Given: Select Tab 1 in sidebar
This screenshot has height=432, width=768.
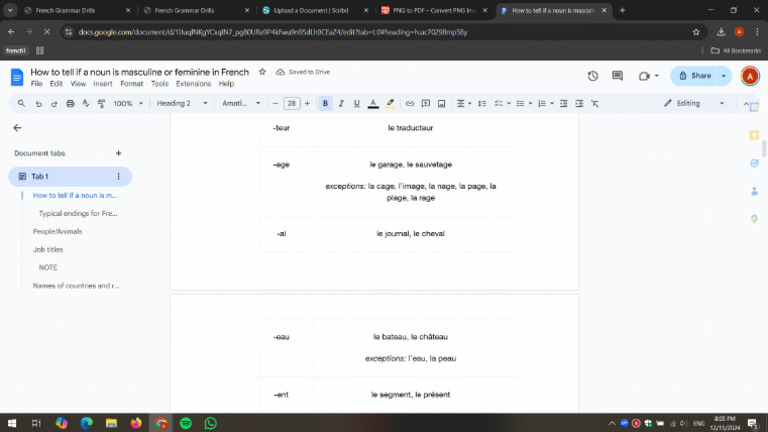Looking at the screenshot, I should (x=70, y=176).
